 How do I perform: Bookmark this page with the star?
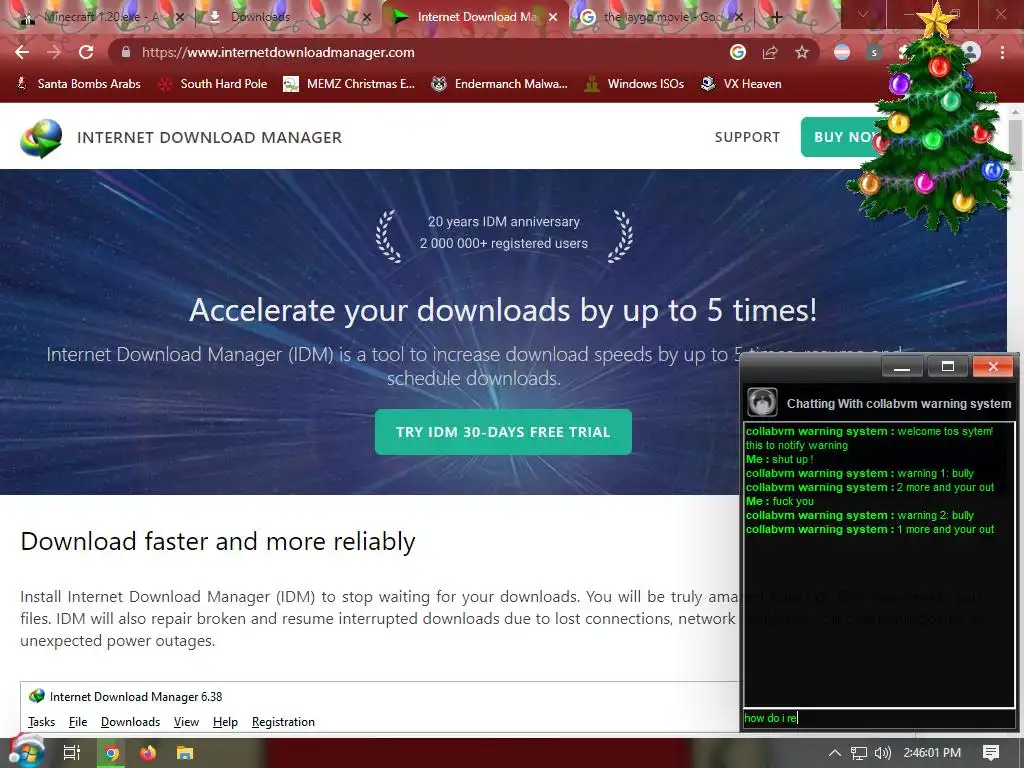coord(802,52)
